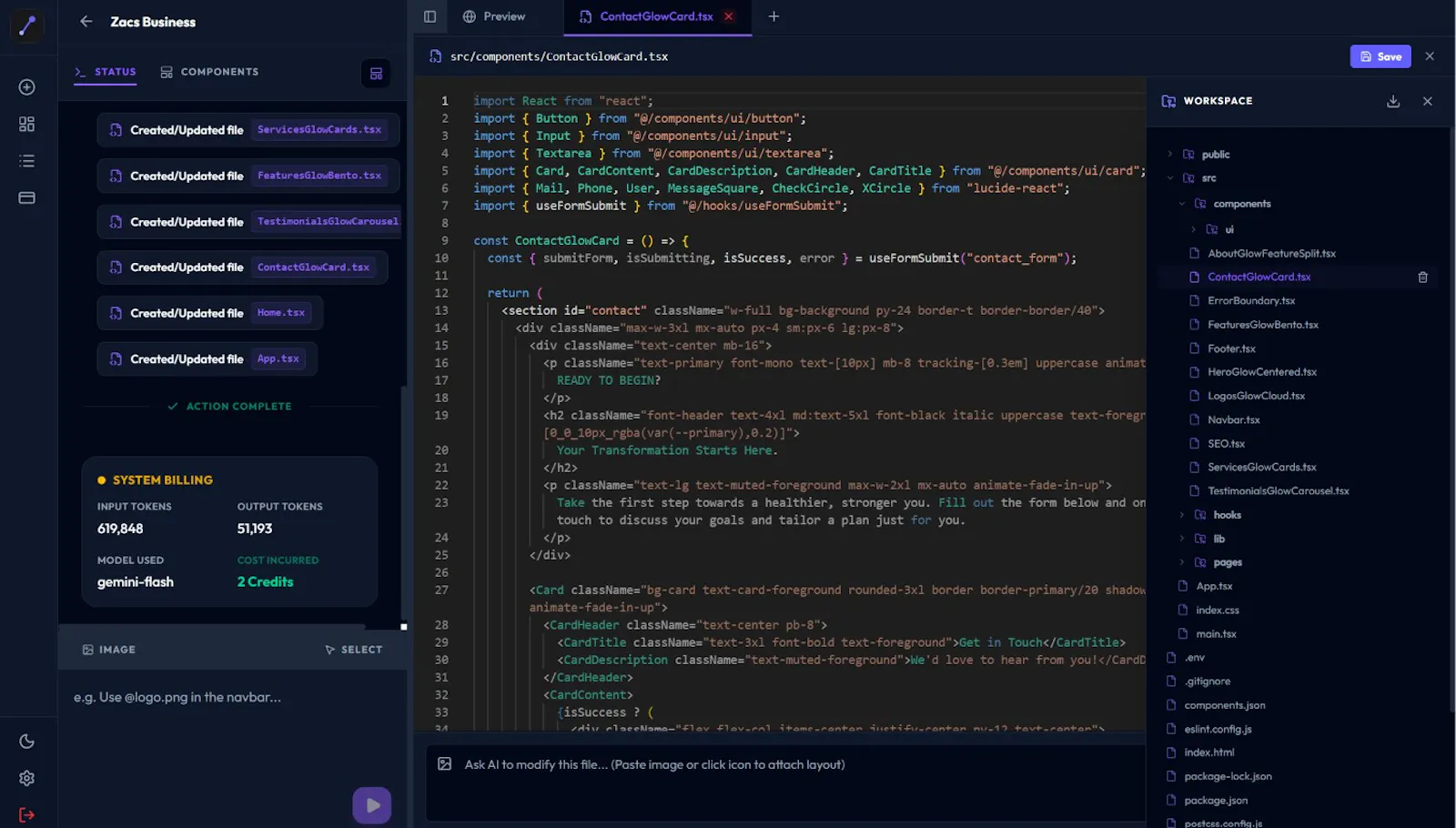Toggle dark mode moon icon
Image resolution: width=1456 pixels, height=828 pixels.
27,742
